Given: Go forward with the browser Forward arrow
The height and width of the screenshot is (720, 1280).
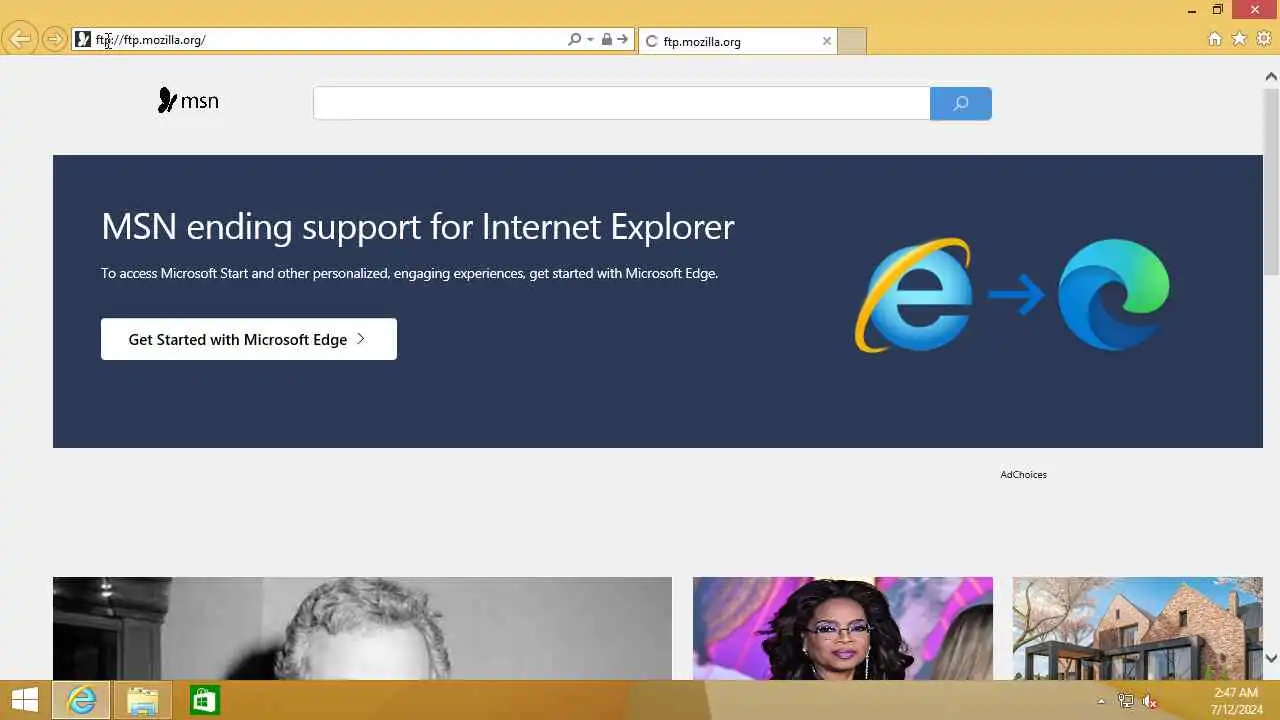Looking at the screenshot, I should [54, 40].
